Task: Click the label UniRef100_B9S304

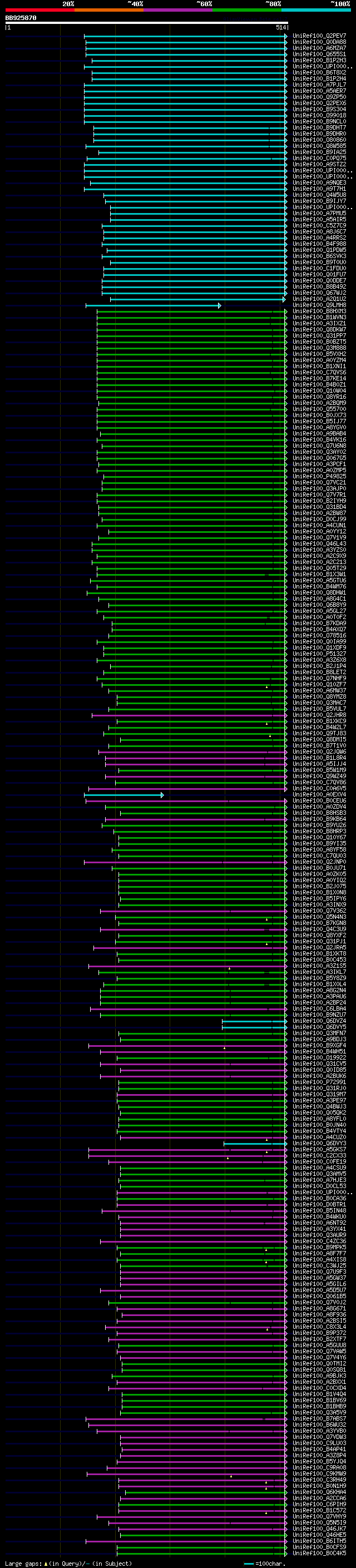Action: 319,110
